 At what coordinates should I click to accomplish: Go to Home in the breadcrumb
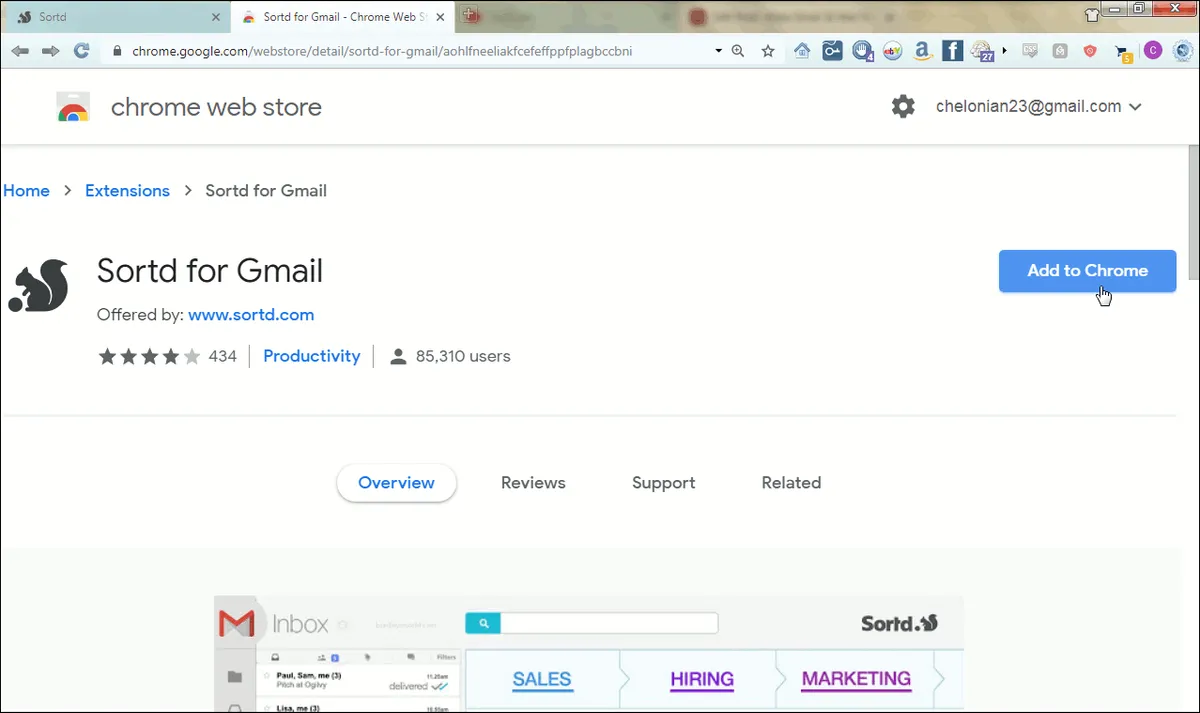coord(26,190)
